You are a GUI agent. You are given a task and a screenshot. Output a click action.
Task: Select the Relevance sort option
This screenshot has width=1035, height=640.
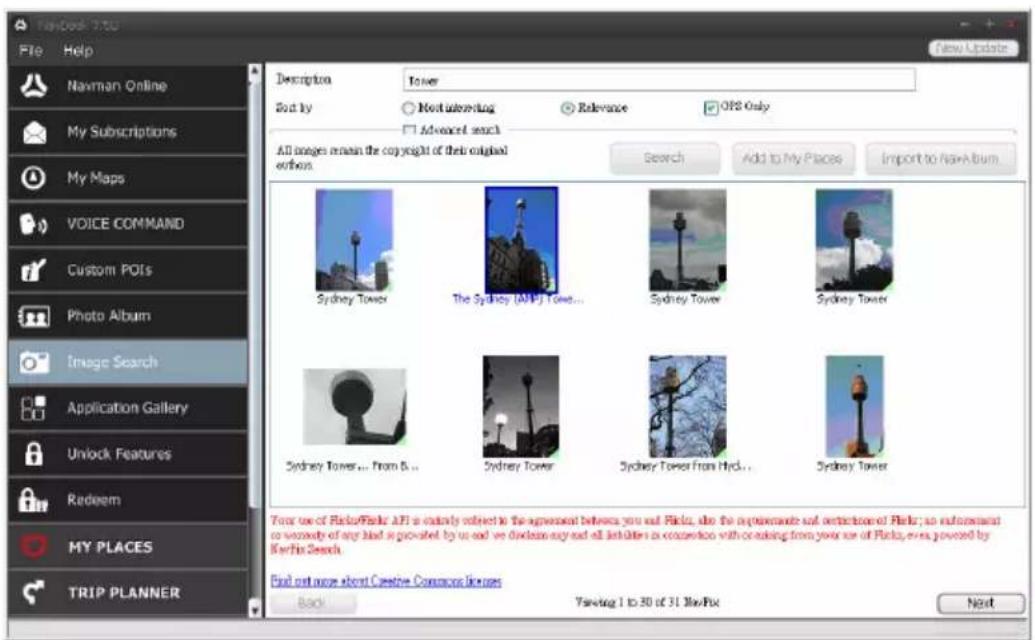click(567, 108)
